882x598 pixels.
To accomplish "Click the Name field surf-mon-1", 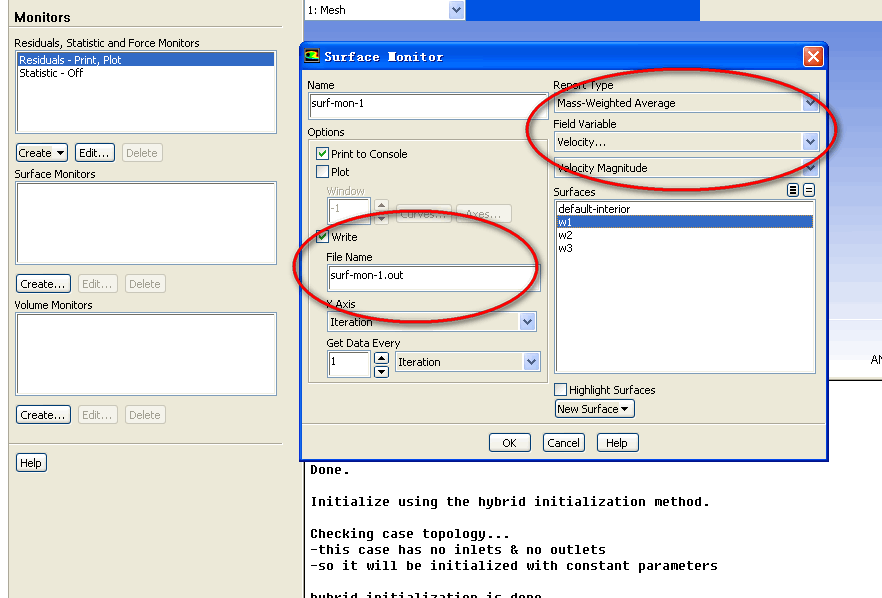I will point(428,106).
